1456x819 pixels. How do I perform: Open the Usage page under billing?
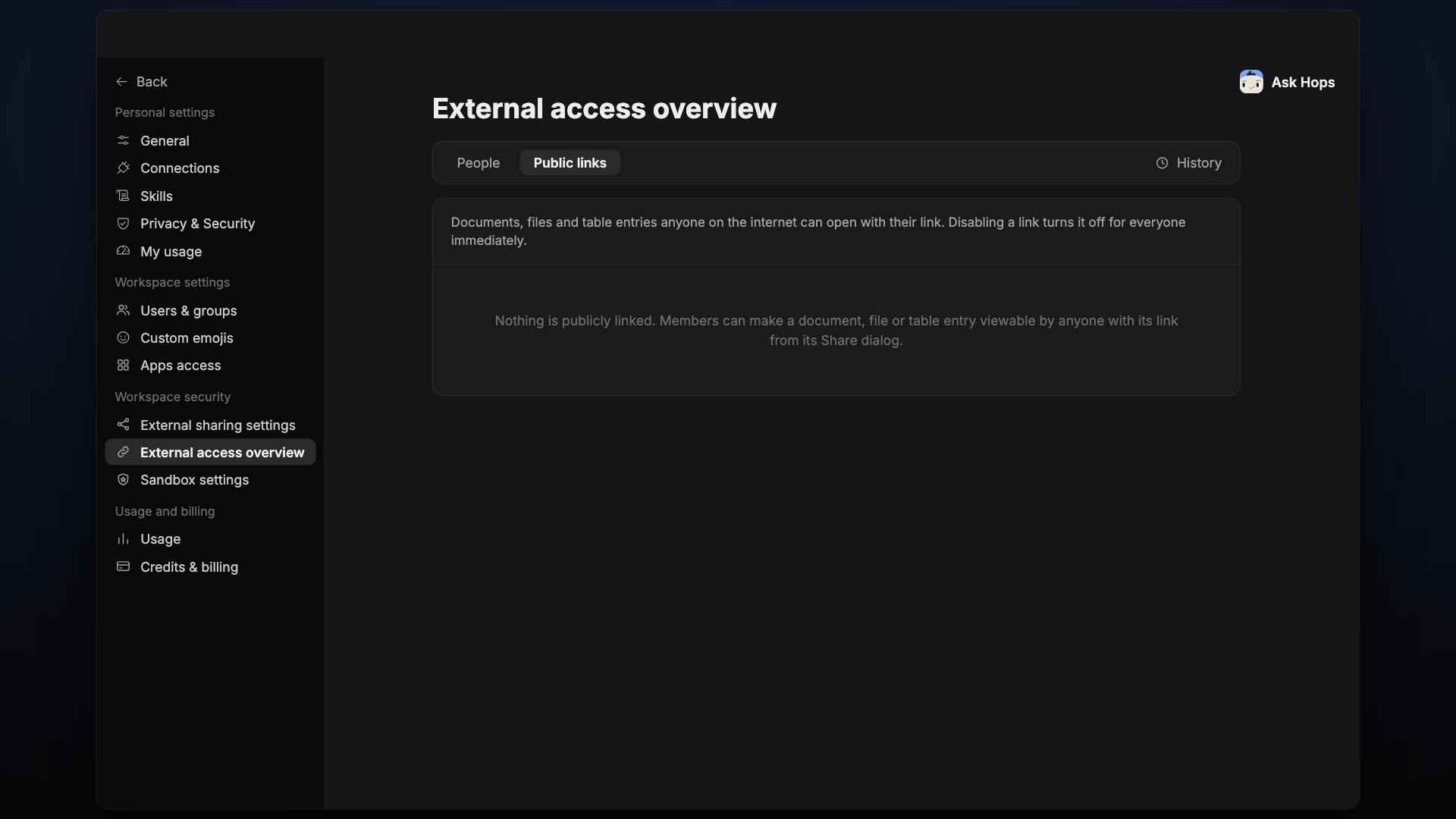[x=210, y=538]
